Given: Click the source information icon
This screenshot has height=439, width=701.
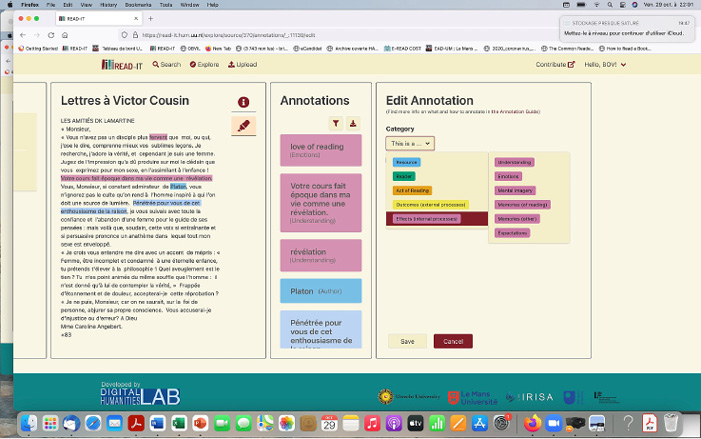Looking at the screenshot, I should click(243, 102).
